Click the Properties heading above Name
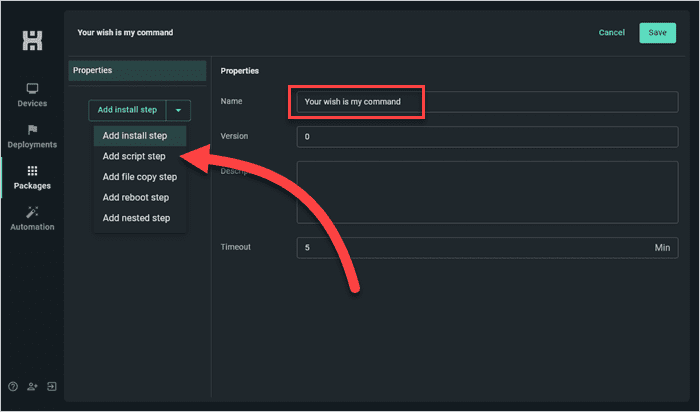Screen dimensions: 700x412 tap(240, 71)
